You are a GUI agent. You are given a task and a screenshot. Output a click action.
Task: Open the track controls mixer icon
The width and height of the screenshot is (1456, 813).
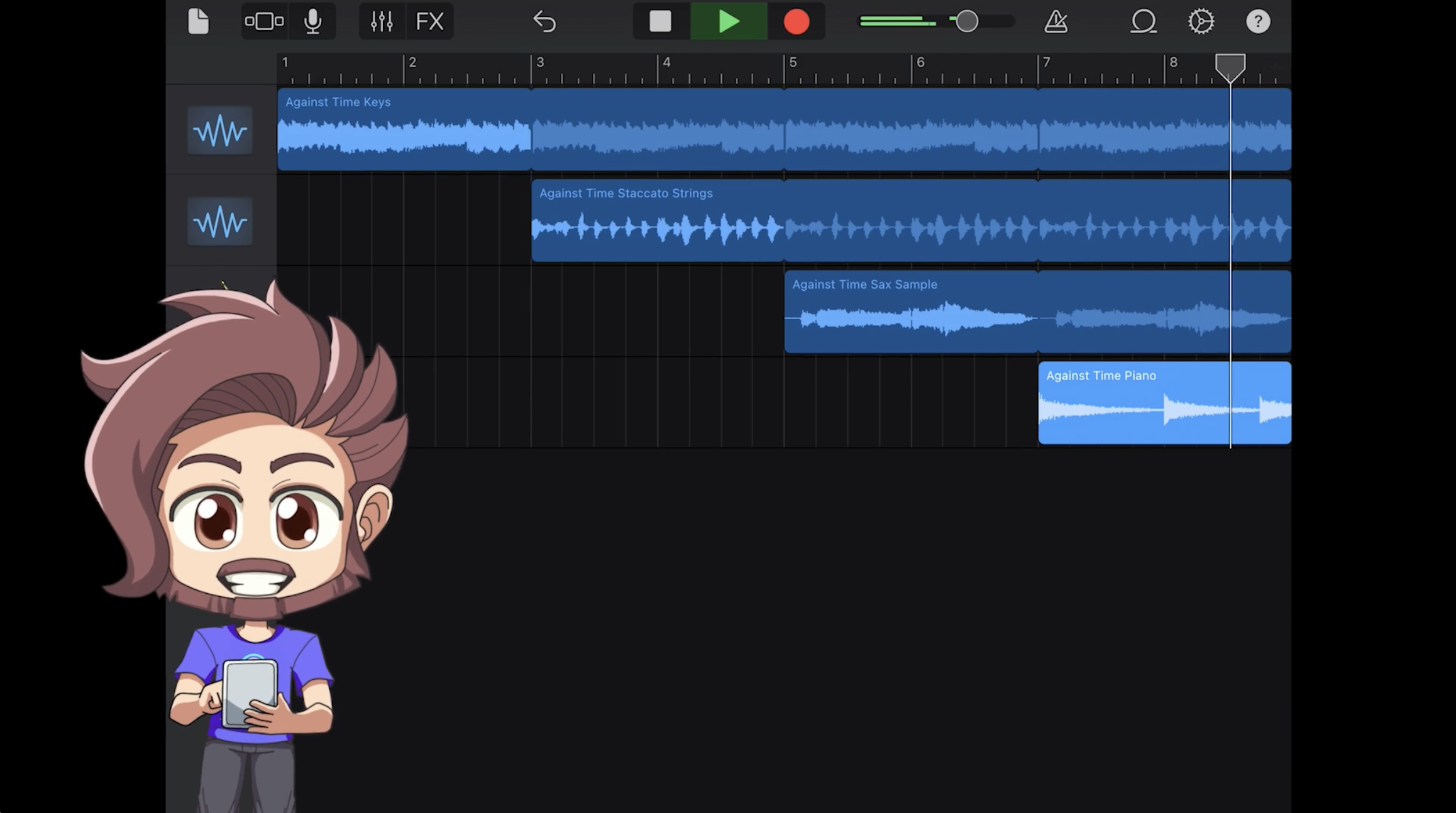tap(382, 21)
